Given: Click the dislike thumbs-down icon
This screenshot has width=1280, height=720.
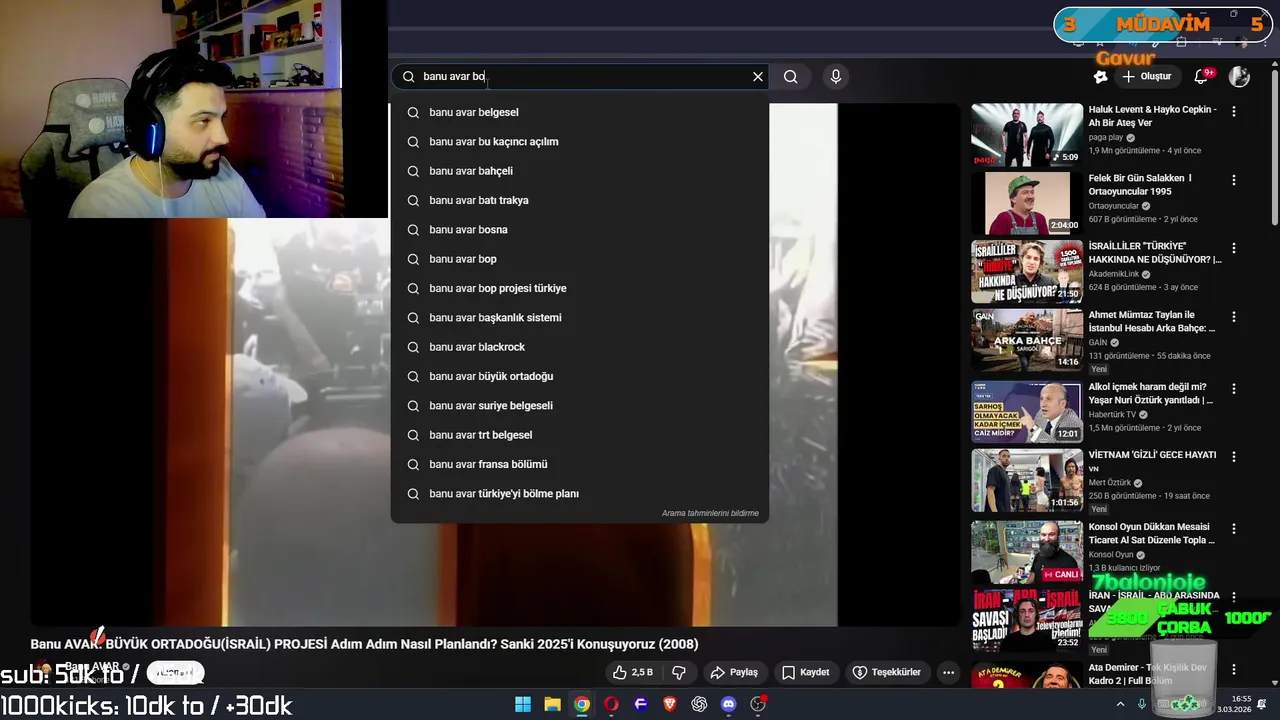Looking at the screenshot, I should coord(678,673).
